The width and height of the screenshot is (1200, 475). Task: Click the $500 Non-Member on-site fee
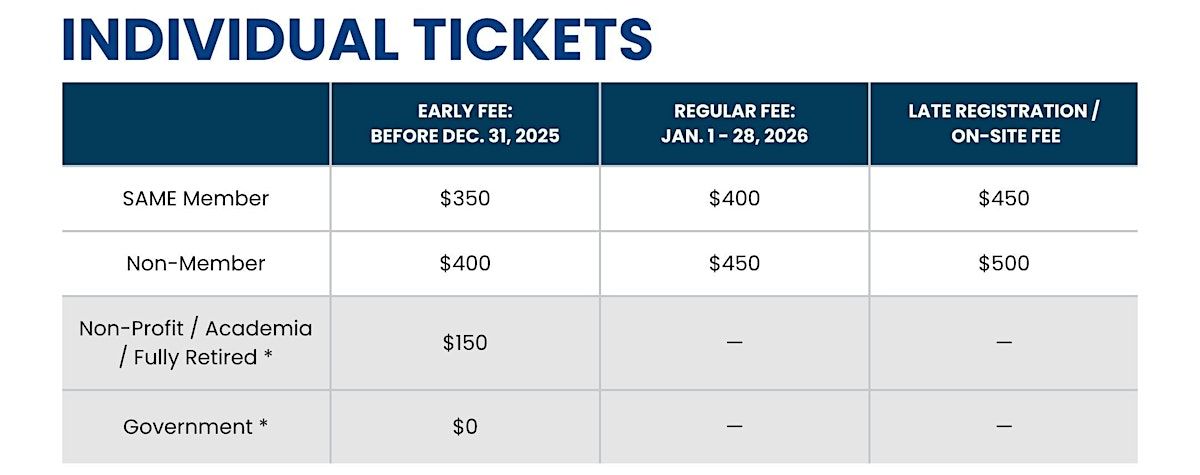(1003, 264)
